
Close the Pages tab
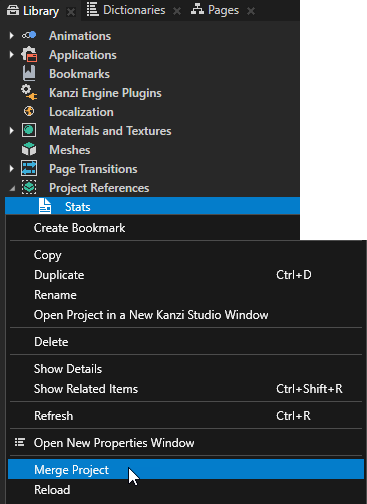(x=251, y=11)
